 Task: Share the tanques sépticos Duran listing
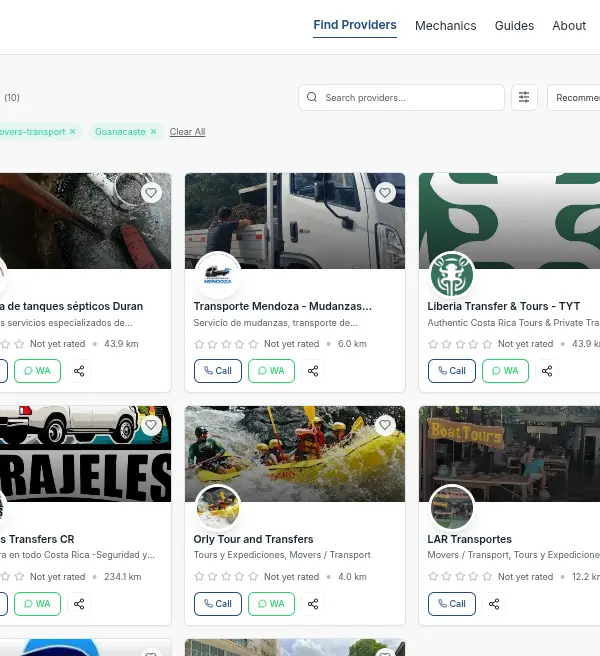[x=79, y=371]
